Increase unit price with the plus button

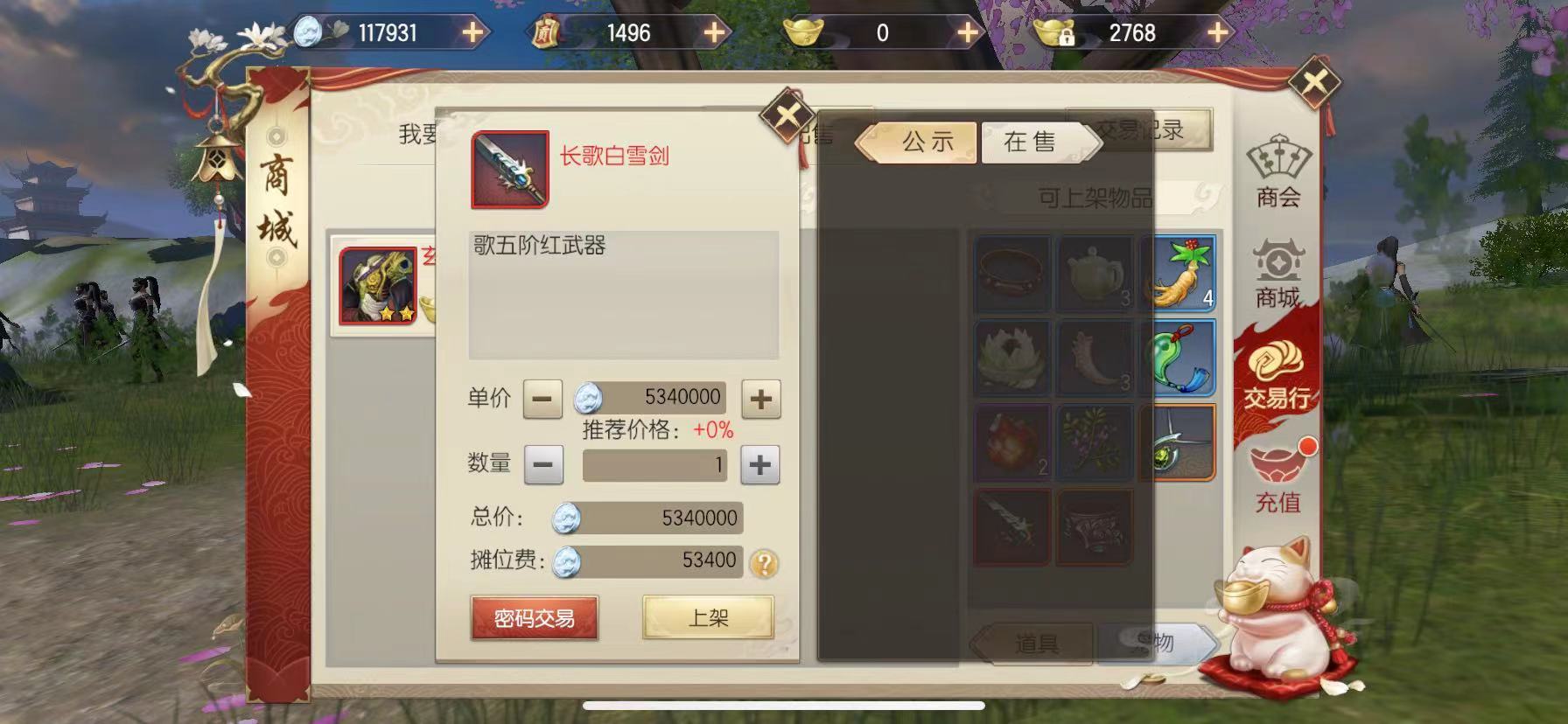[760, 400]
